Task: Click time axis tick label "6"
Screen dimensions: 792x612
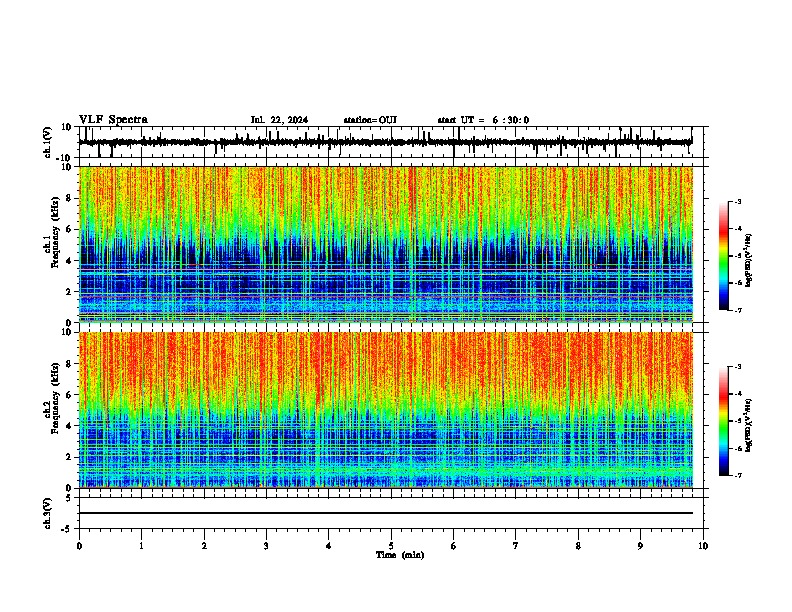Action: [453, 546]
